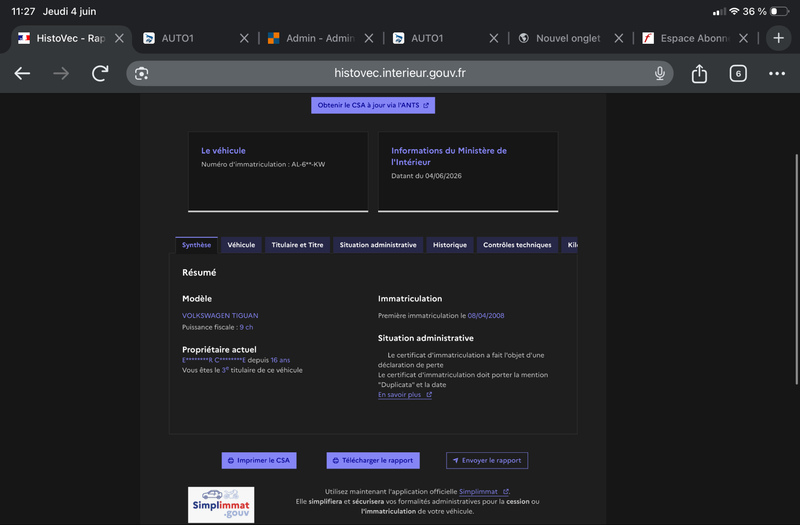Click Envoyer le rapport button

click(x=487, y=460)
